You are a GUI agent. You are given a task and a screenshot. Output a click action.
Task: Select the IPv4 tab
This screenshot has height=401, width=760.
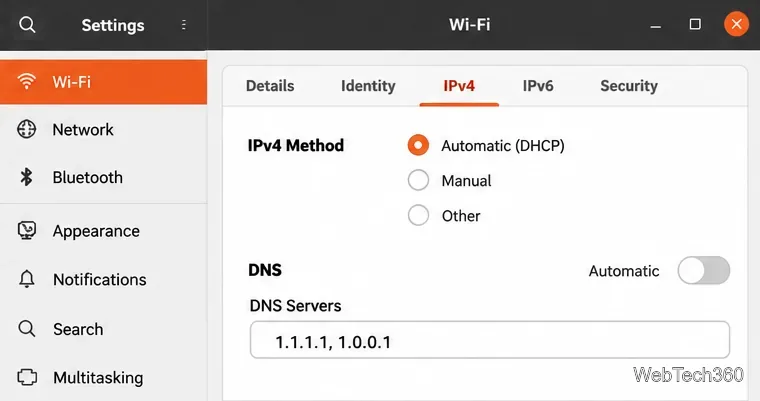pos(459,86)
